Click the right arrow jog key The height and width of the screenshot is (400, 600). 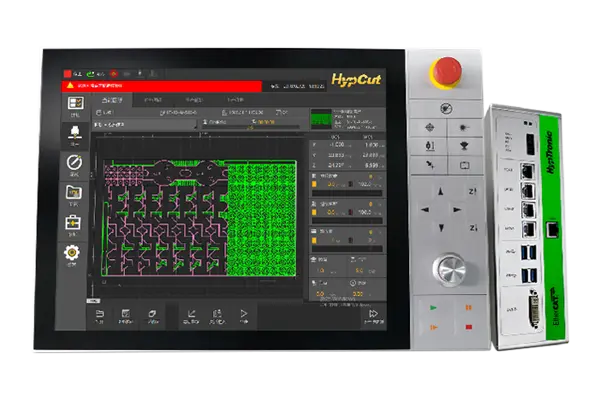pyautogui.click(x=457, y=210)
